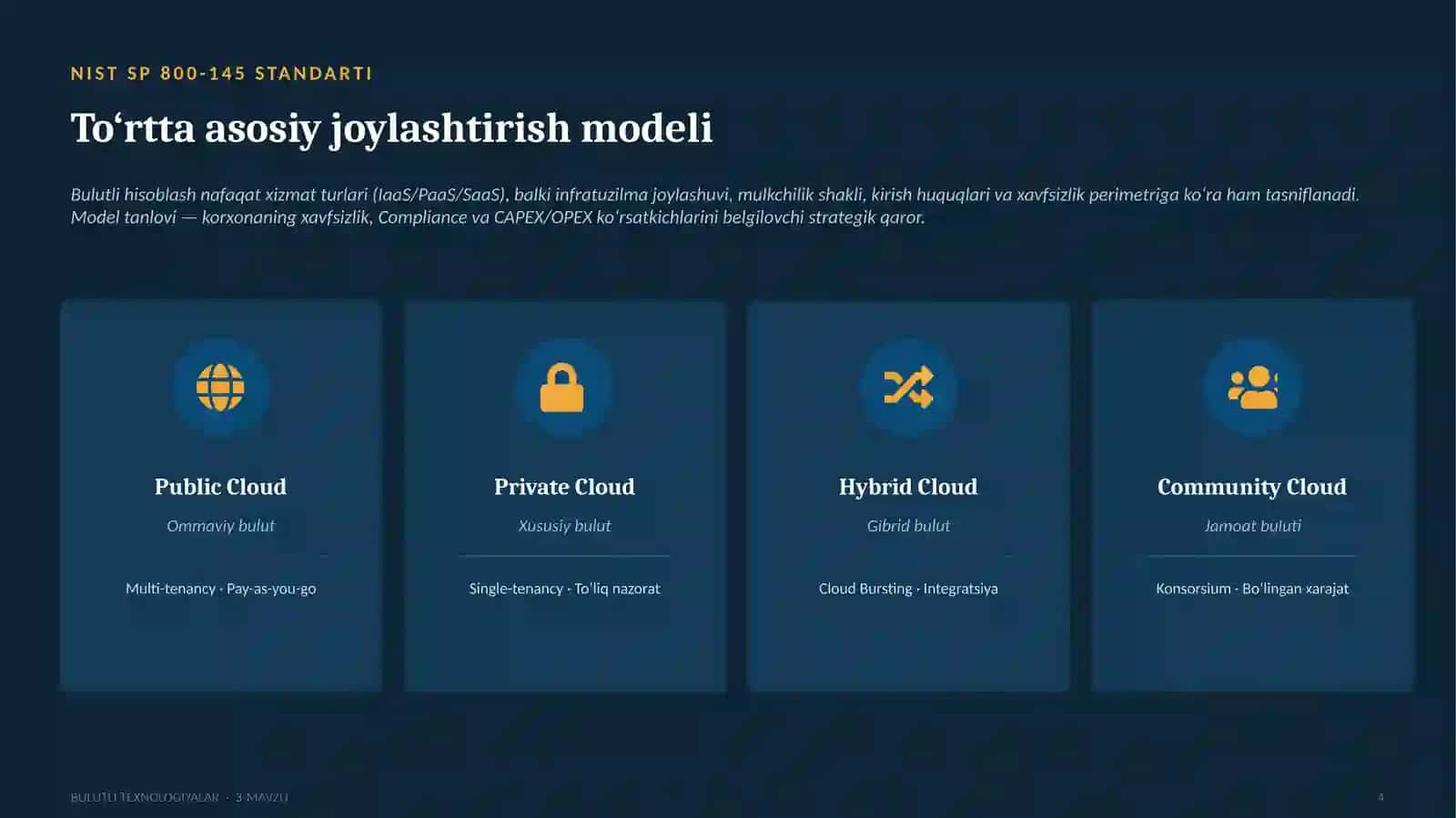The image size is (1456, 818).
Task: Click the Gibrid bulut subtitle
Action: click(x=908, y=526)
